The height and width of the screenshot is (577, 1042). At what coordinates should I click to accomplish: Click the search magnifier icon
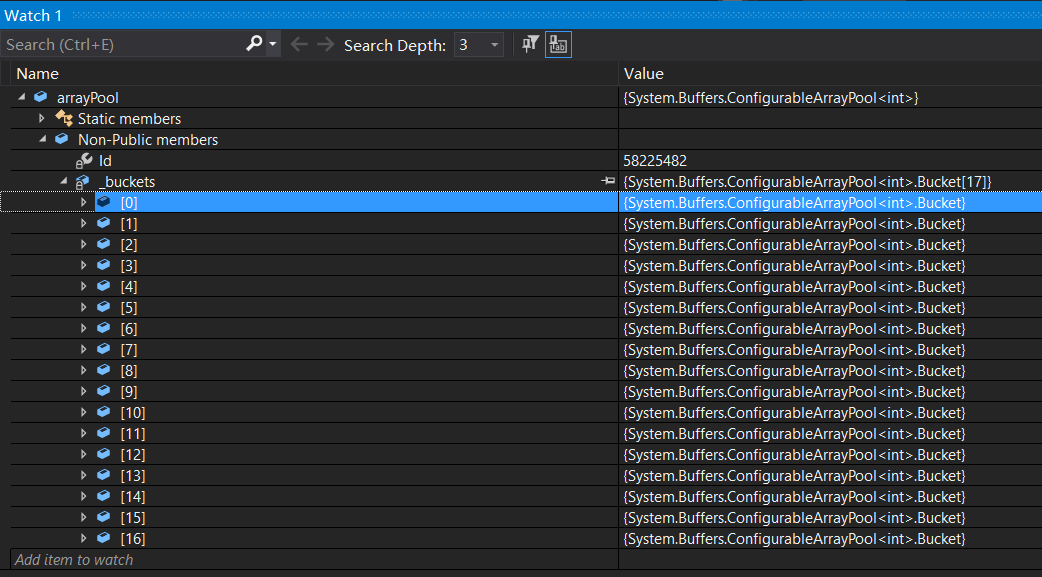coord(254,44)
